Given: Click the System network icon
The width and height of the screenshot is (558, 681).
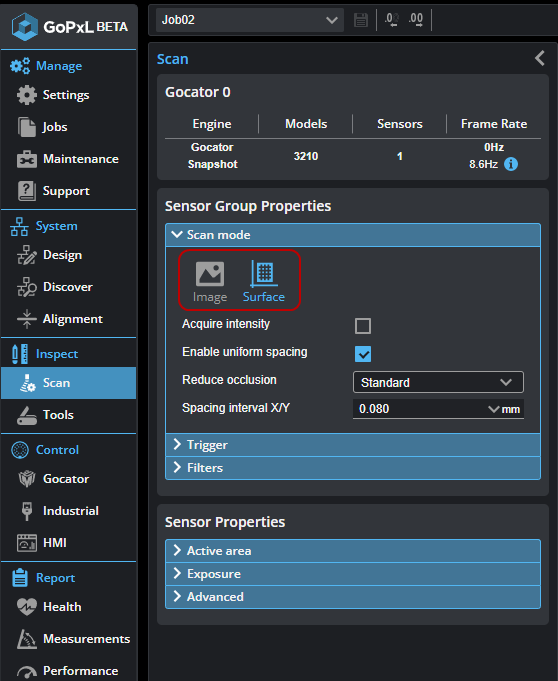Looking at the screenshot, I should tap(20, 226).
